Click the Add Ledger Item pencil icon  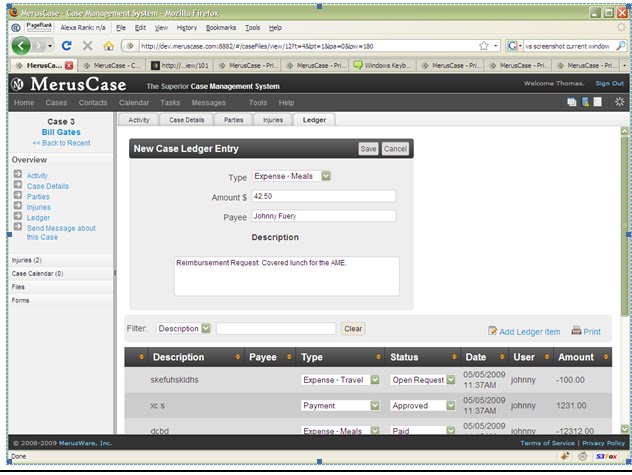(x=492, y=331)
